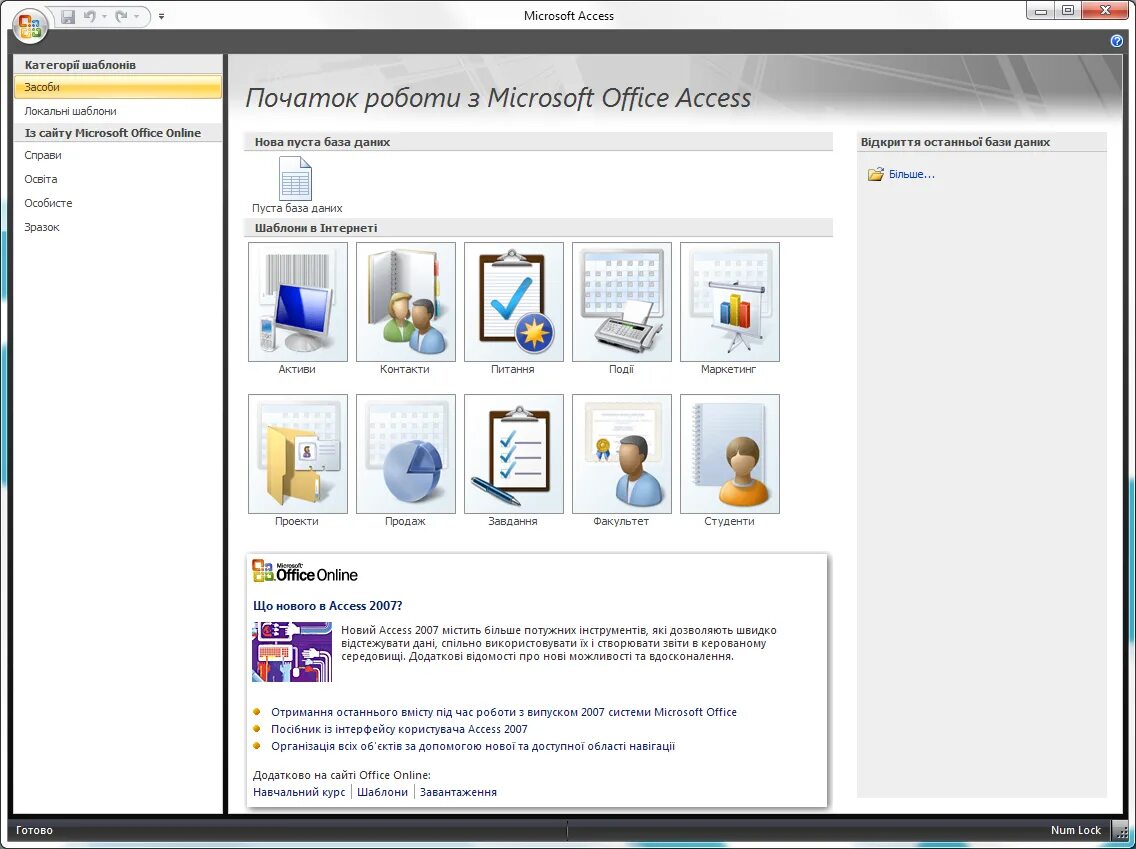Choose the Локальні шаблони category
The image size is (1136, 849).
117,111
